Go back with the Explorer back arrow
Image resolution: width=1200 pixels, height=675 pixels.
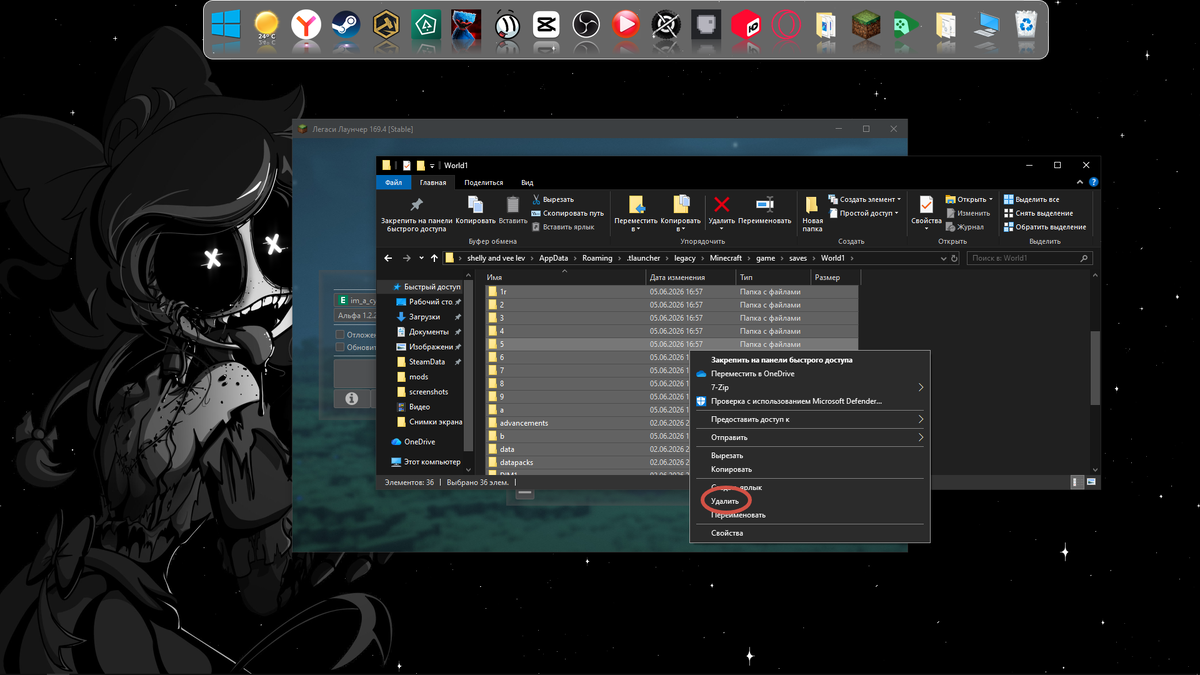click(387, 258)
